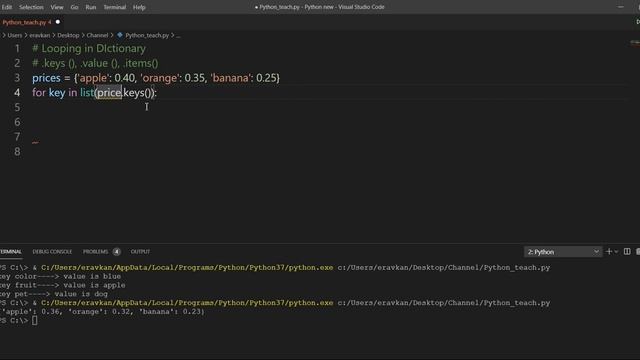This screenshot has height=360, width=640.
Task: Click the highlighted 'price' word on line 4
Action: (109, 93)
